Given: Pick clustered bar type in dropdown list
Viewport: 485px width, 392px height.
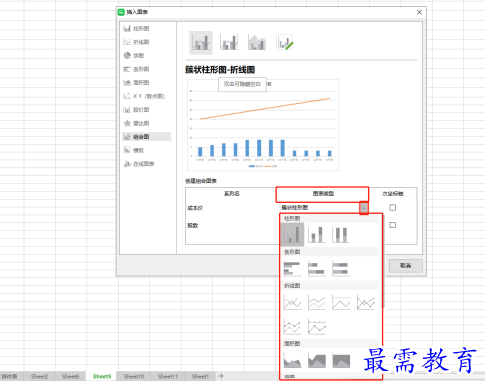Looking at the screenshot, I should point(292,268).
